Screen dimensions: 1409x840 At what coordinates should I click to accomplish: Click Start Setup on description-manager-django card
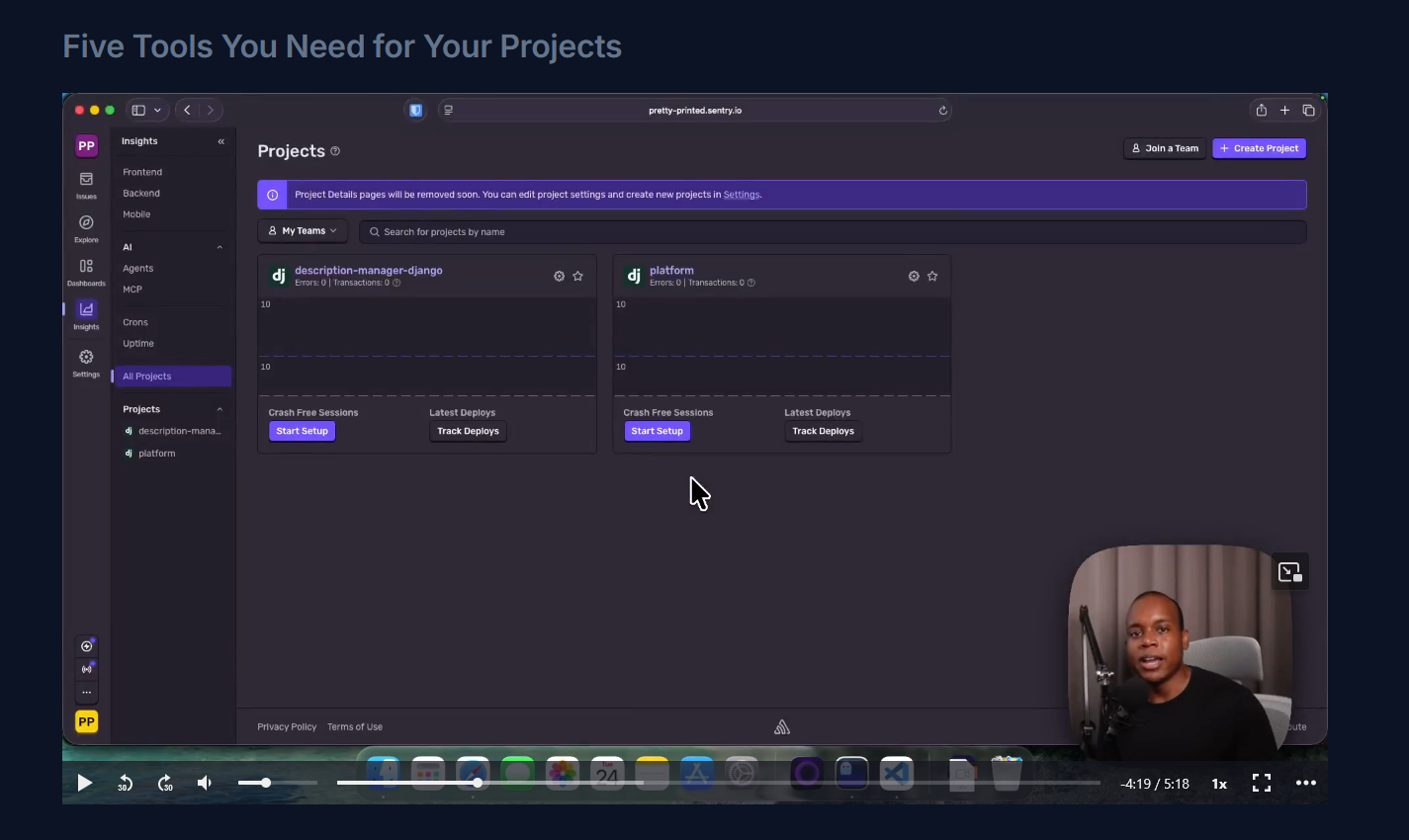[x=302, y=431]
